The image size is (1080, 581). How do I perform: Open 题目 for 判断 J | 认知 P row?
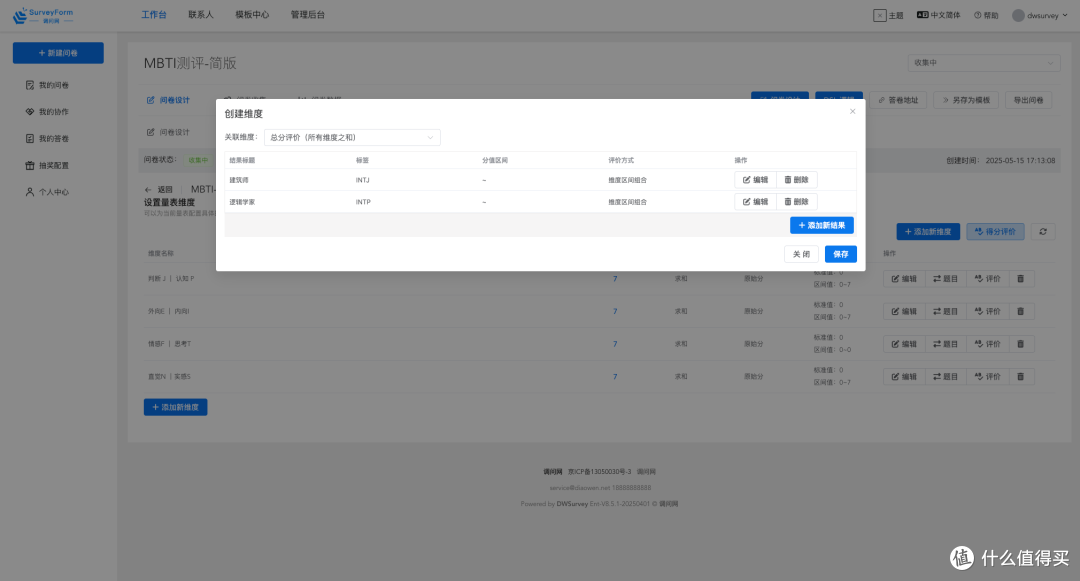[945, 279]
